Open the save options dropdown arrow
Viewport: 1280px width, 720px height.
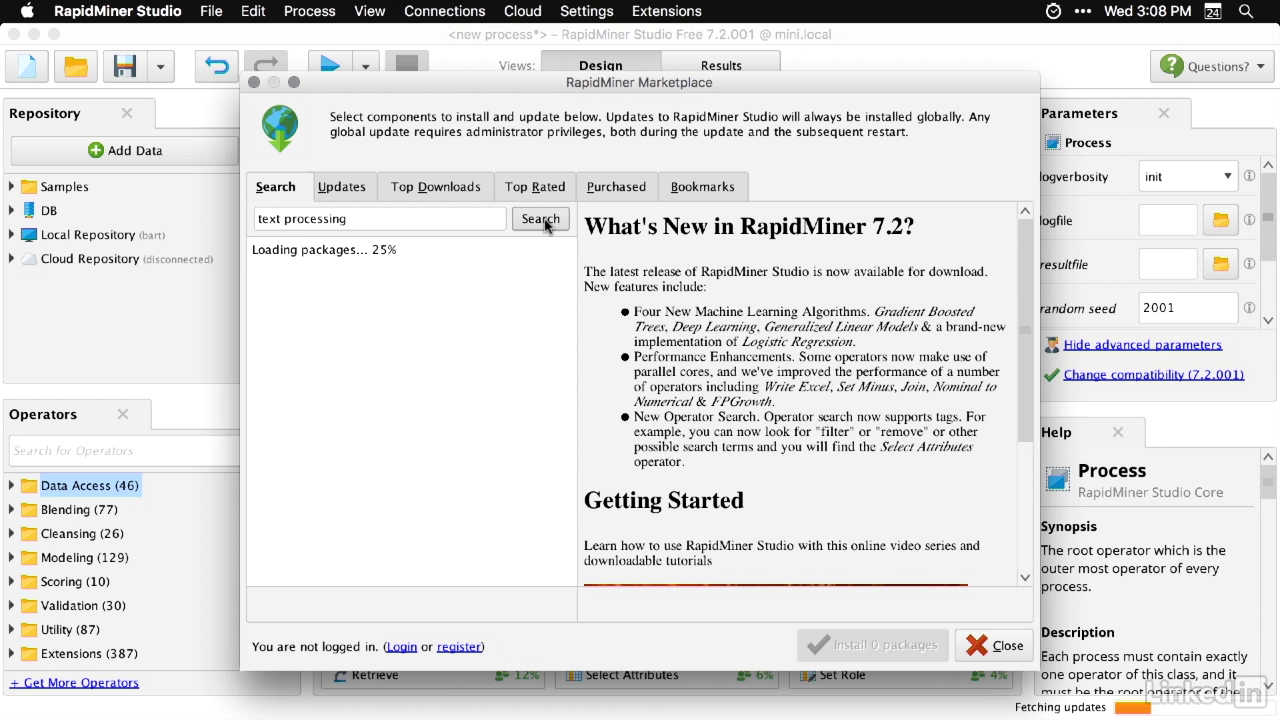160,66
